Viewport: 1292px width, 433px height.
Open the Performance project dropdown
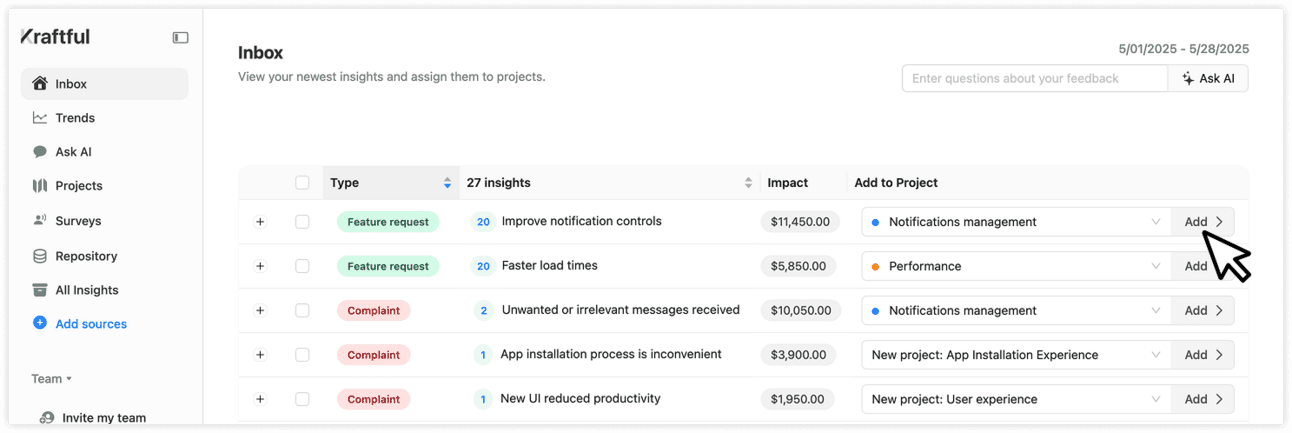[x=1015, y=266]
